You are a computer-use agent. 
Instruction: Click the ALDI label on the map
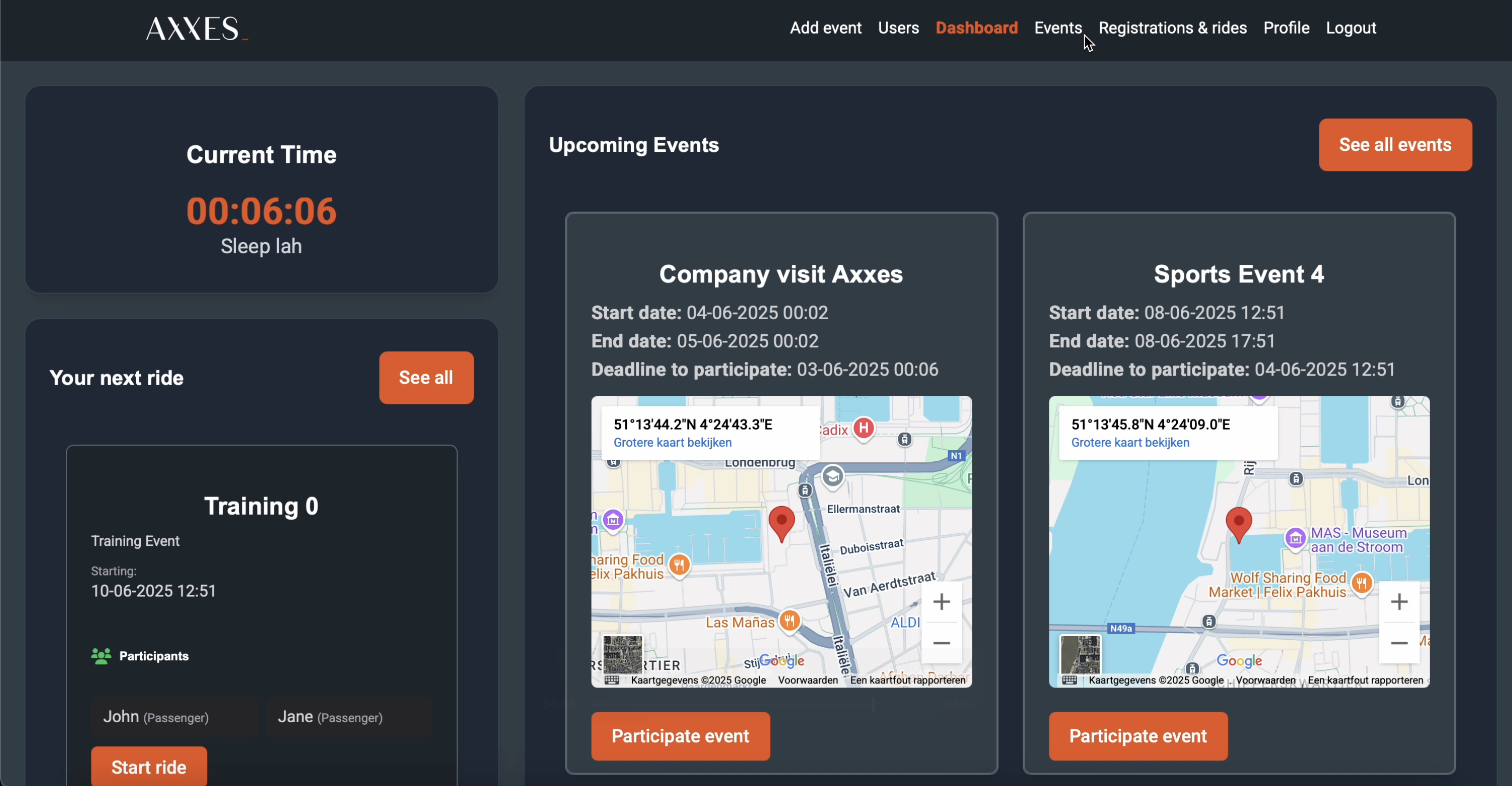(905, 622)
